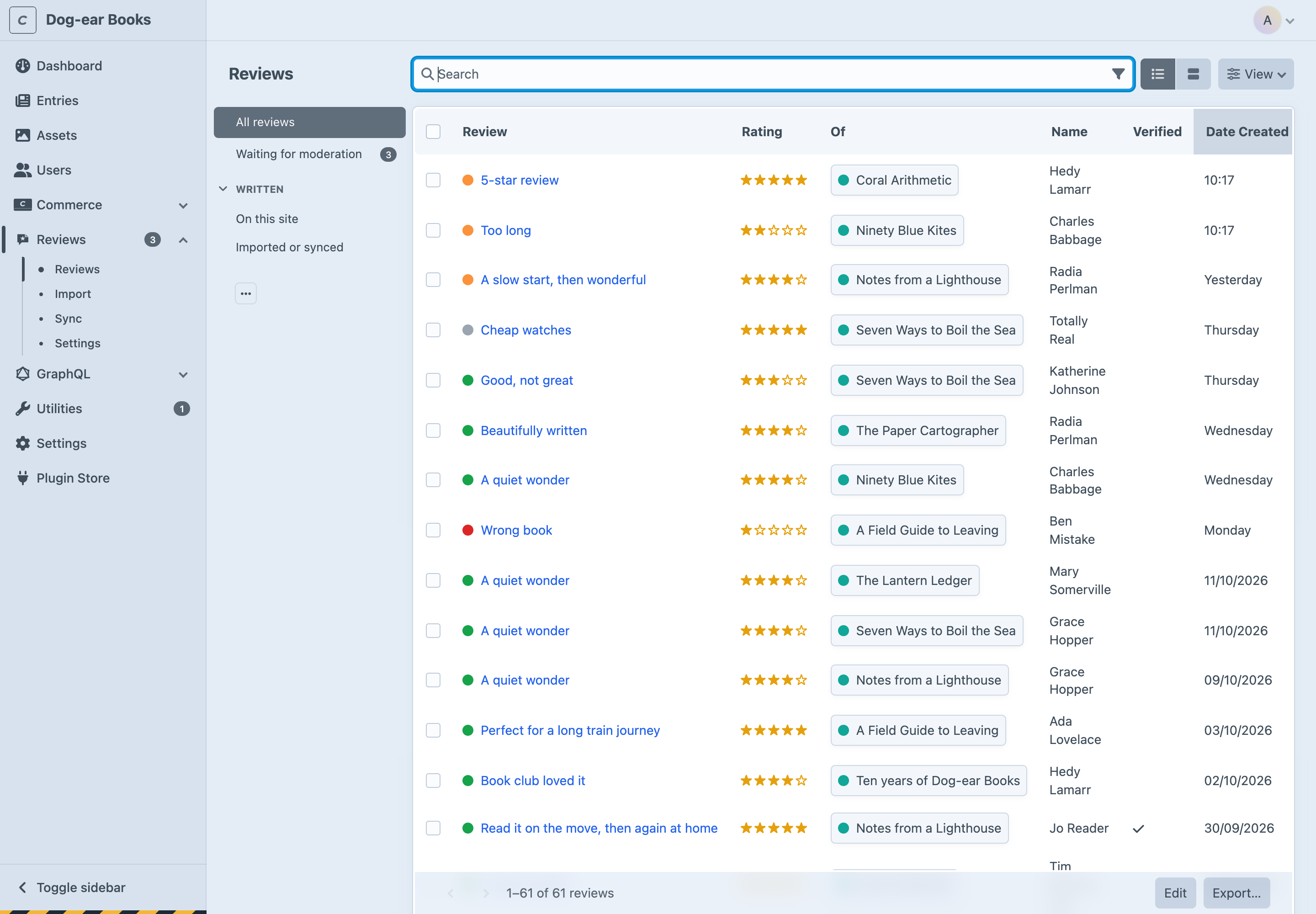Open the Sync subnav item
This screenshot has height=914, width=1316.
68,319
